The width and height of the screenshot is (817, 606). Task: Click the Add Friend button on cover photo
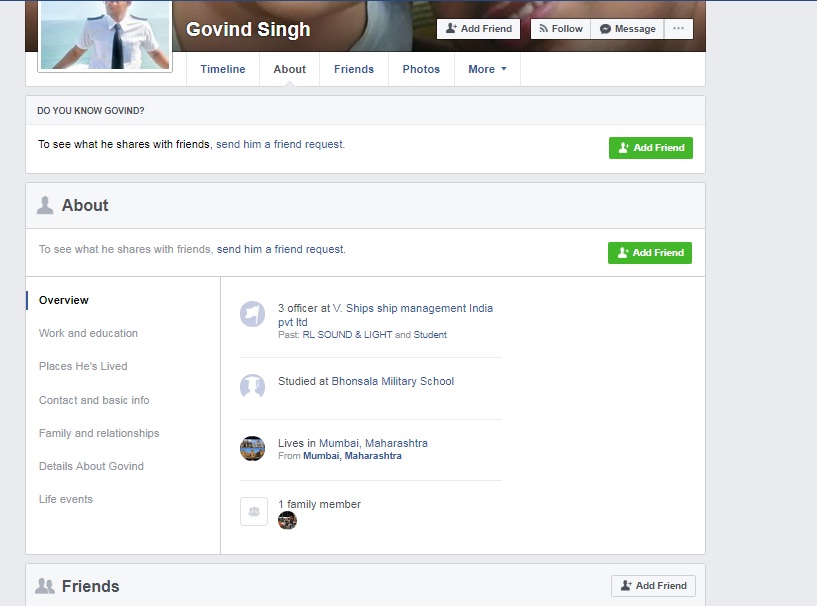(478, 29)
